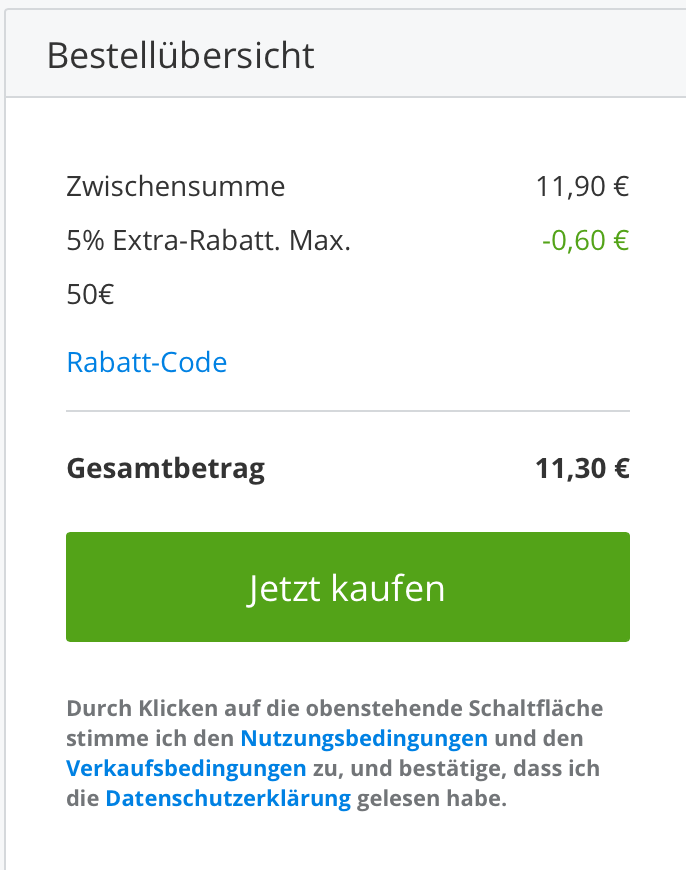Click the divider line above Gesamtbetrag
The image size is (686, 870).
click(x=347, y=411)
